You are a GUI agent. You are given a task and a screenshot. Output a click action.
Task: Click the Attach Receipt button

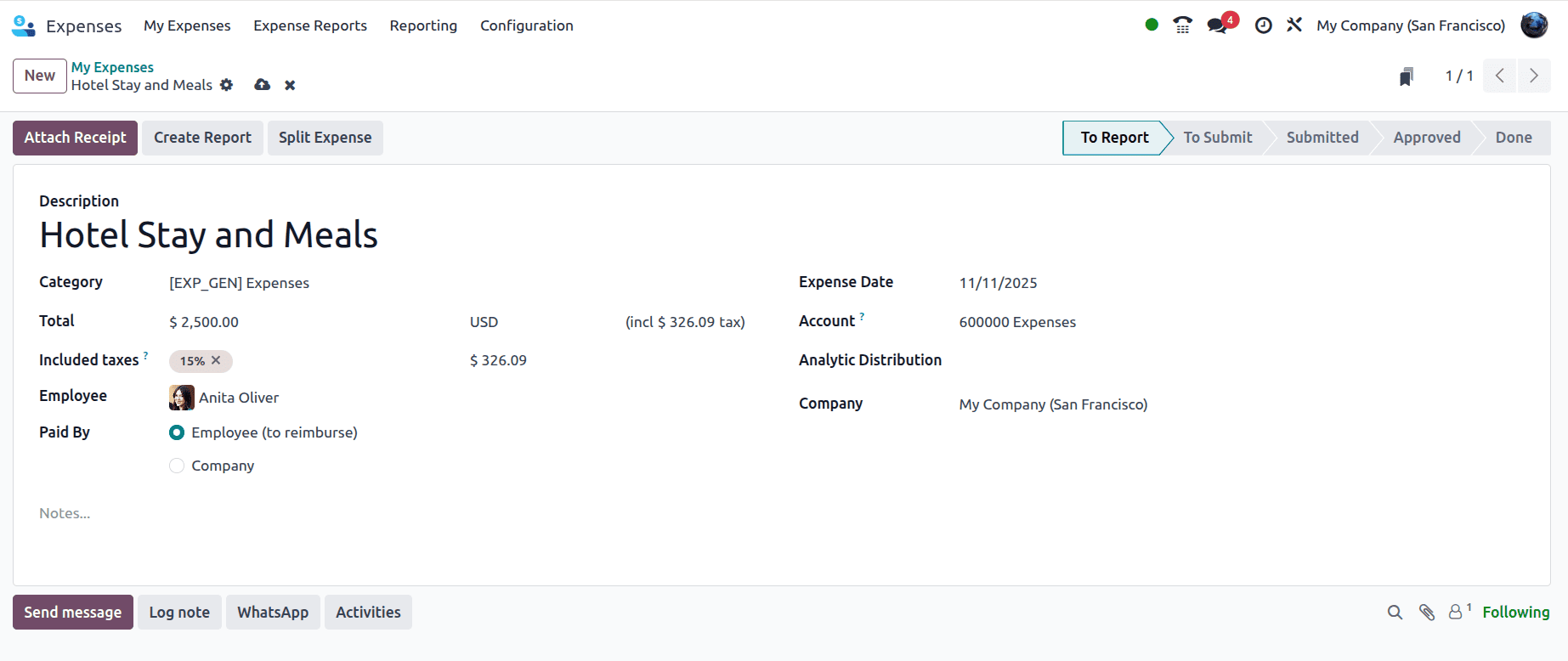75,138
